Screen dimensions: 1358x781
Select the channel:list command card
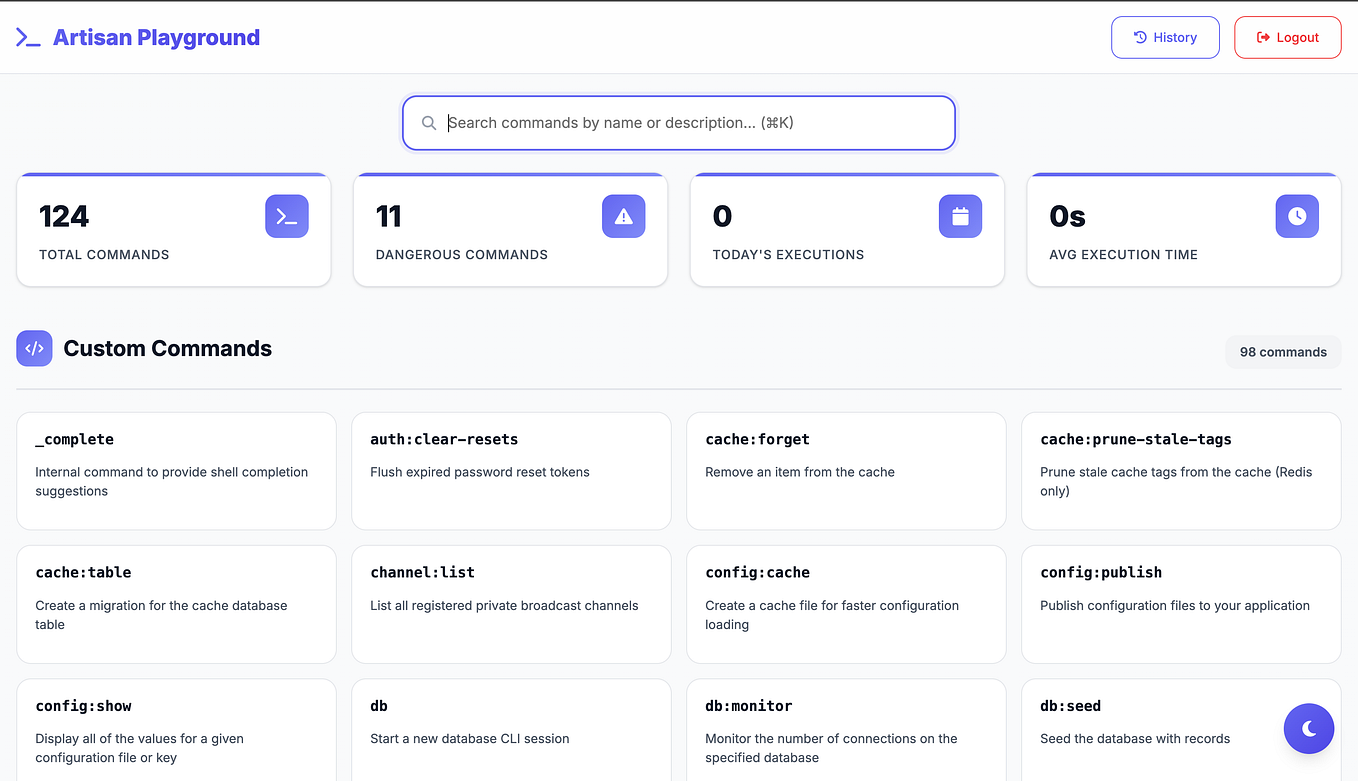tap(511, 604)
